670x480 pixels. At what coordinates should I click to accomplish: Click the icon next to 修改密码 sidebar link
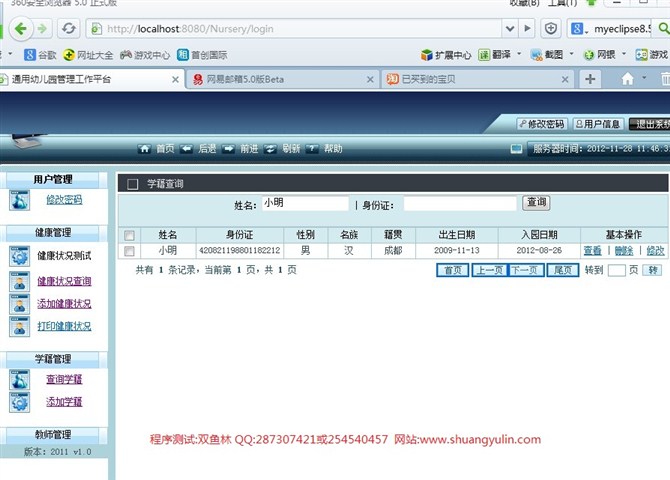[20, 200]
